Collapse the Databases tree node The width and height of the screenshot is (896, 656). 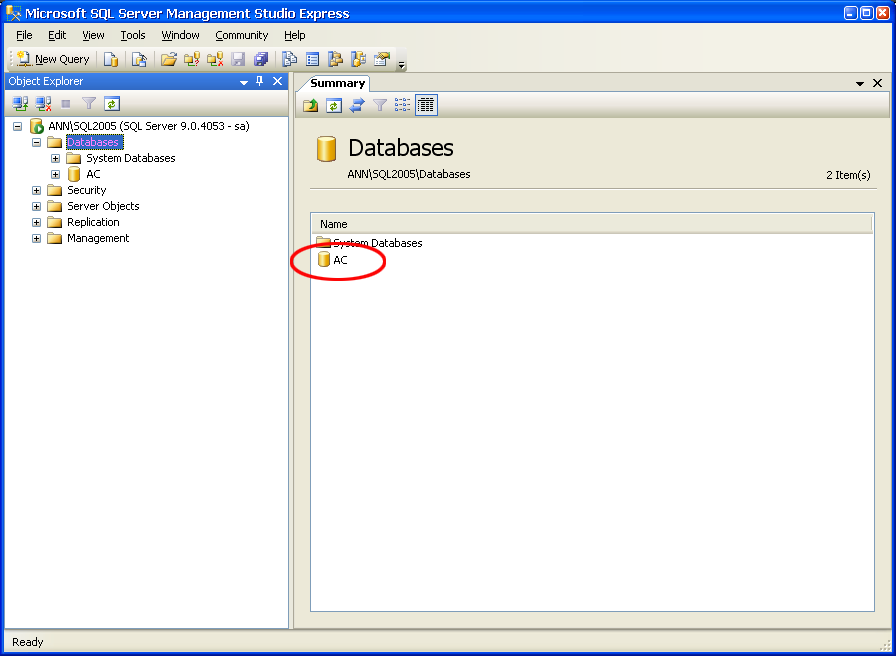[x=37, y=142]
